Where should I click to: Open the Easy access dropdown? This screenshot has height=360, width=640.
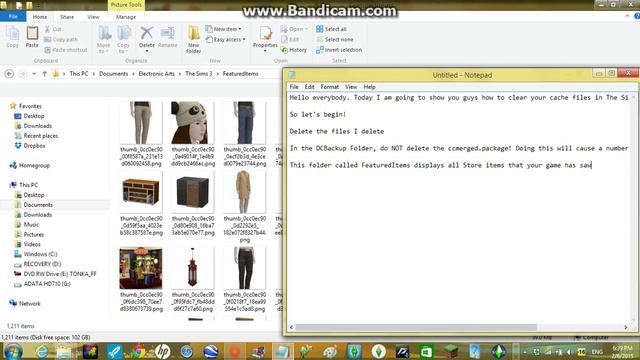225,40
